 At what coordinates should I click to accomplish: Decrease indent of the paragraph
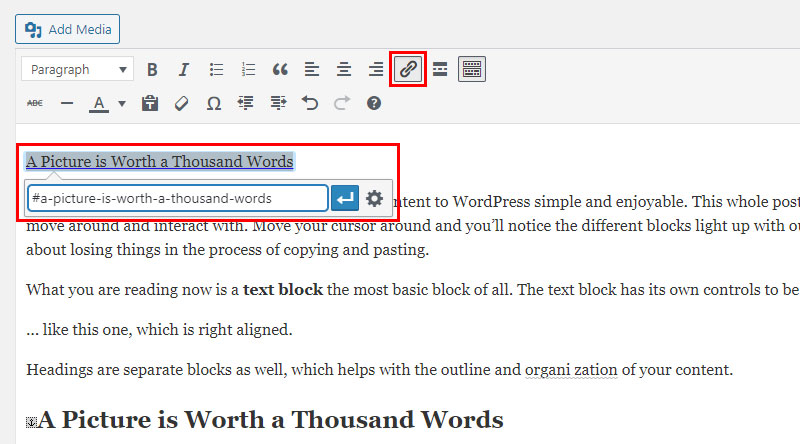pyautogui.click(x=246, y=104)
